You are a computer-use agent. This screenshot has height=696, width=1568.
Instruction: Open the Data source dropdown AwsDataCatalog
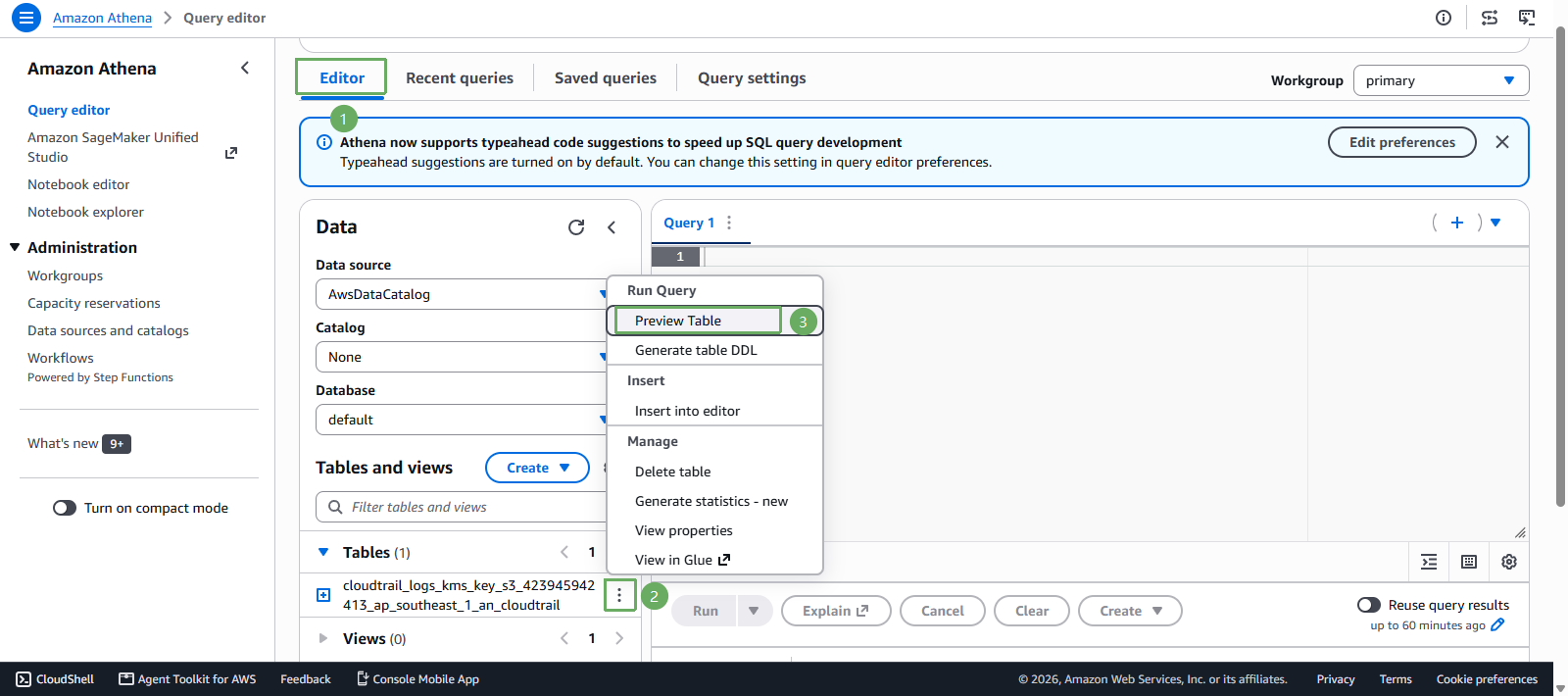pos(461,294)
